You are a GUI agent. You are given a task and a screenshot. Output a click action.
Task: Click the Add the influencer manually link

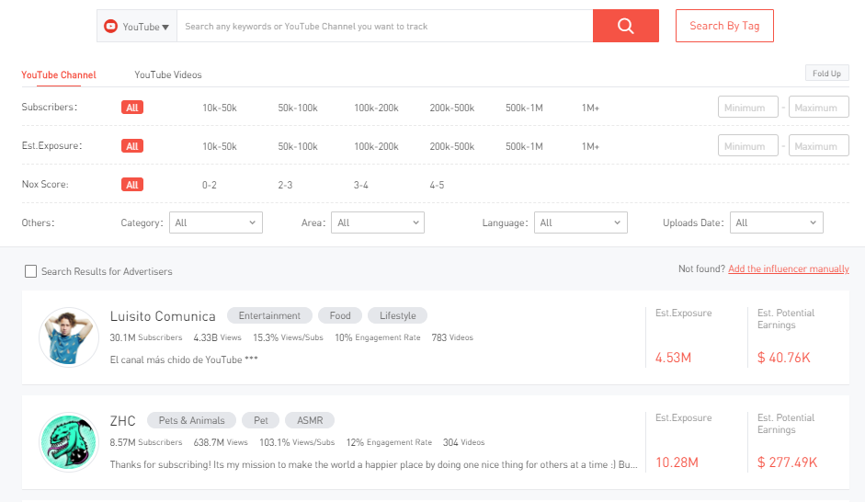[x=788, y=269]
